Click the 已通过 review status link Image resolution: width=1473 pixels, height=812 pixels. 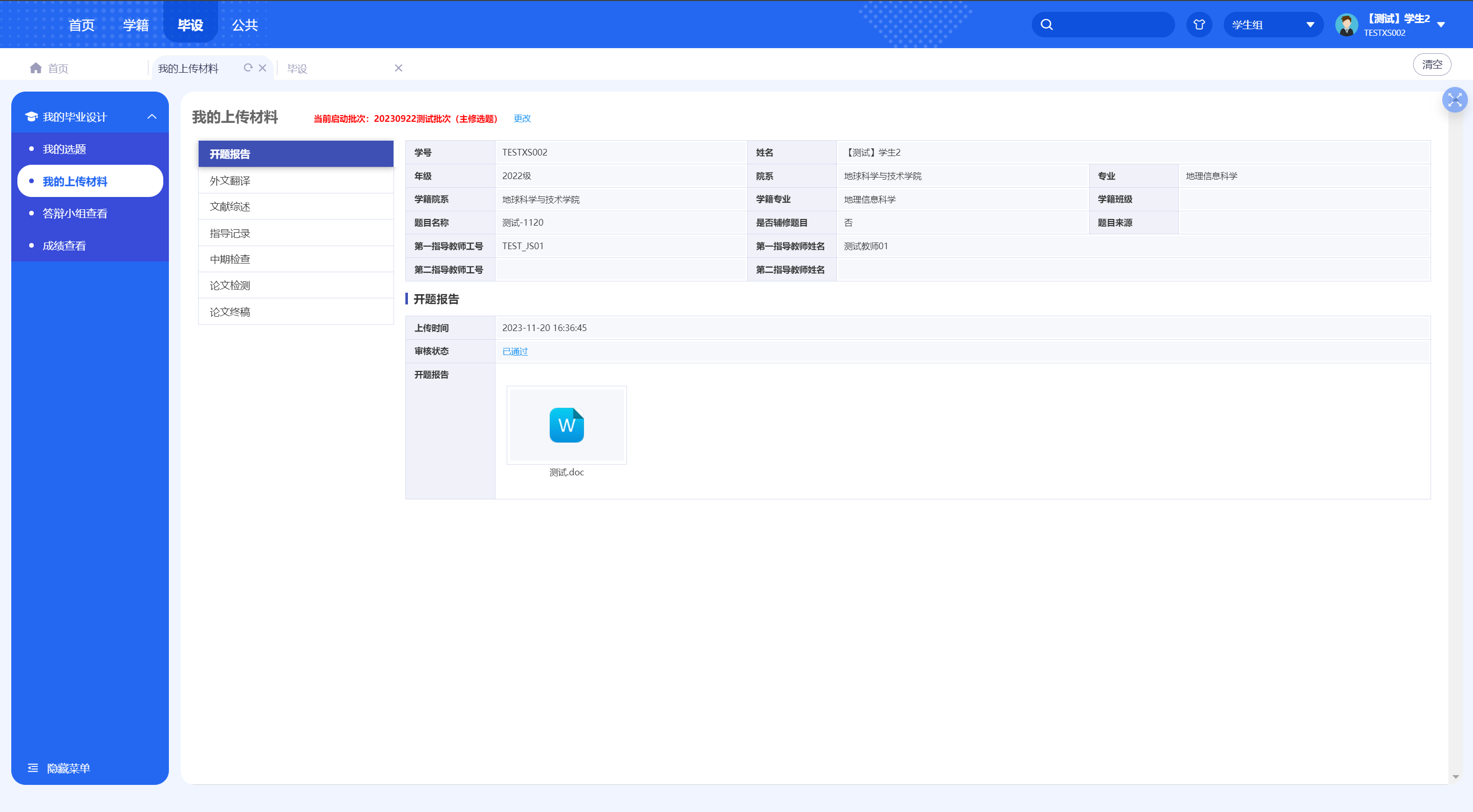click(x=515, y=351)
